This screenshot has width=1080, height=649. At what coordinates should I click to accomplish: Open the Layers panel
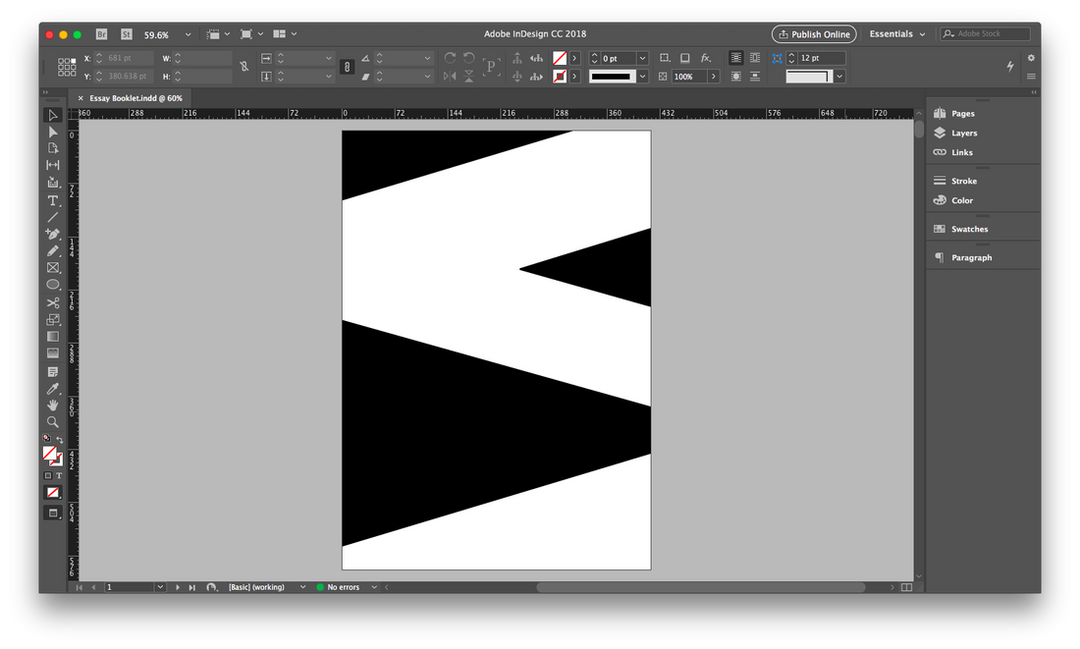click(x=964, y=133)
